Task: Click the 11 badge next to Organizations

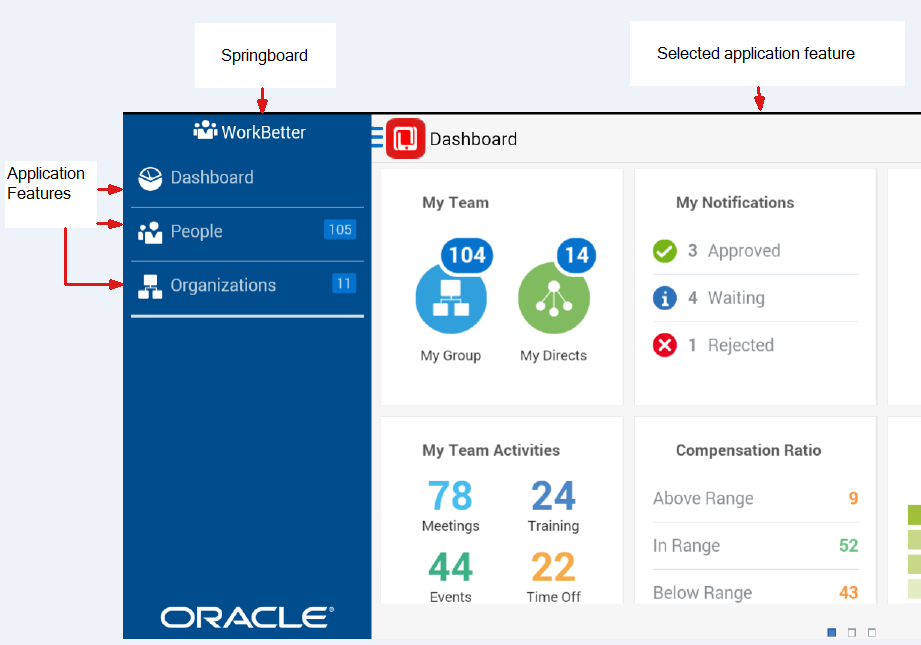Action: pyautogui.click(x=344, y=284)
